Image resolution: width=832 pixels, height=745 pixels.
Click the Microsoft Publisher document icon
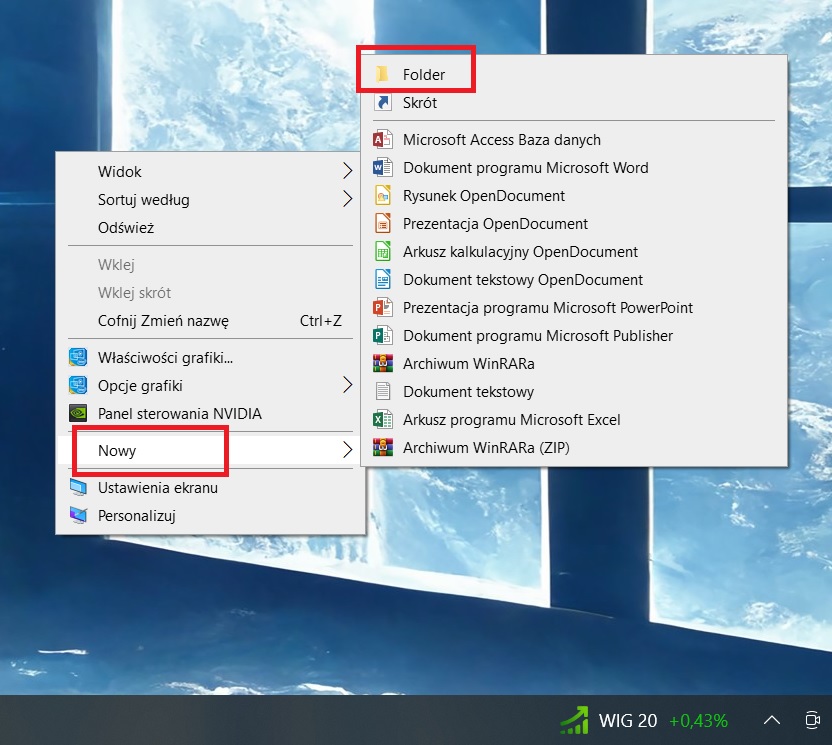pyautogui.click(x=383, y=336)
